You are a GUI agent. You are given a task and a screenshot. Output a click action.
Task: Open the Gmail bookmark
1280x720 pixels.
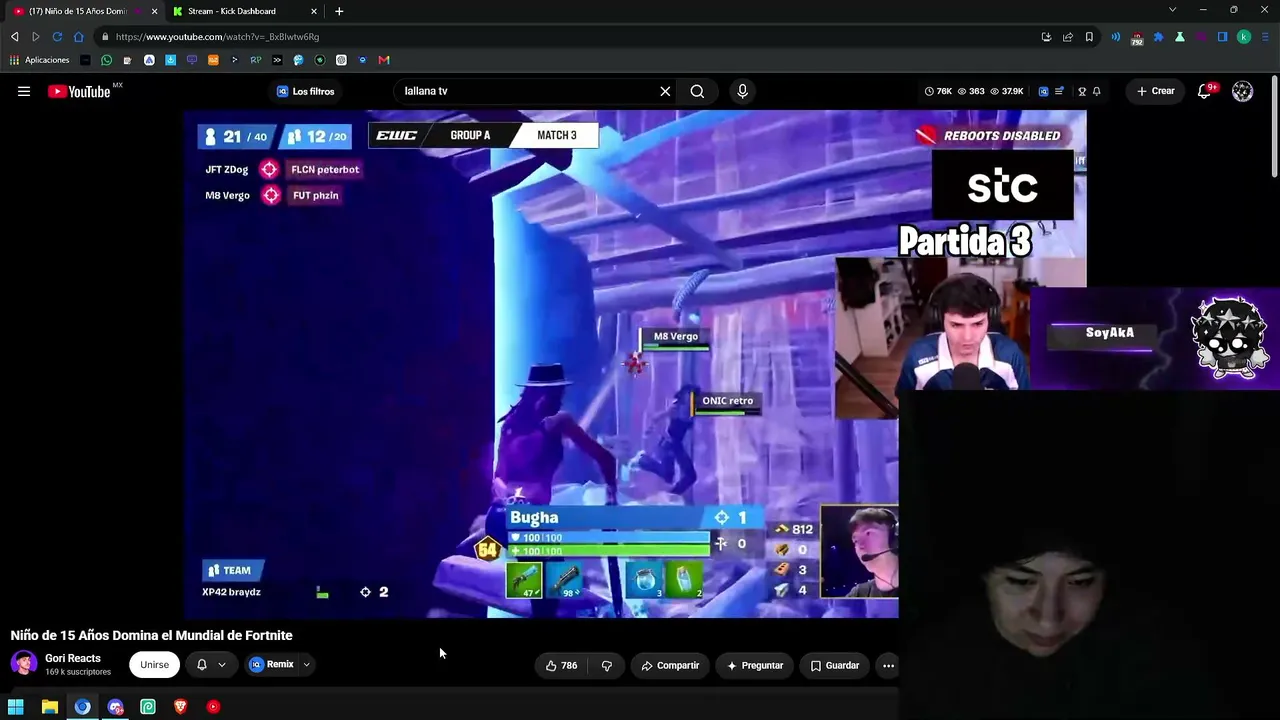click(384, 60)
